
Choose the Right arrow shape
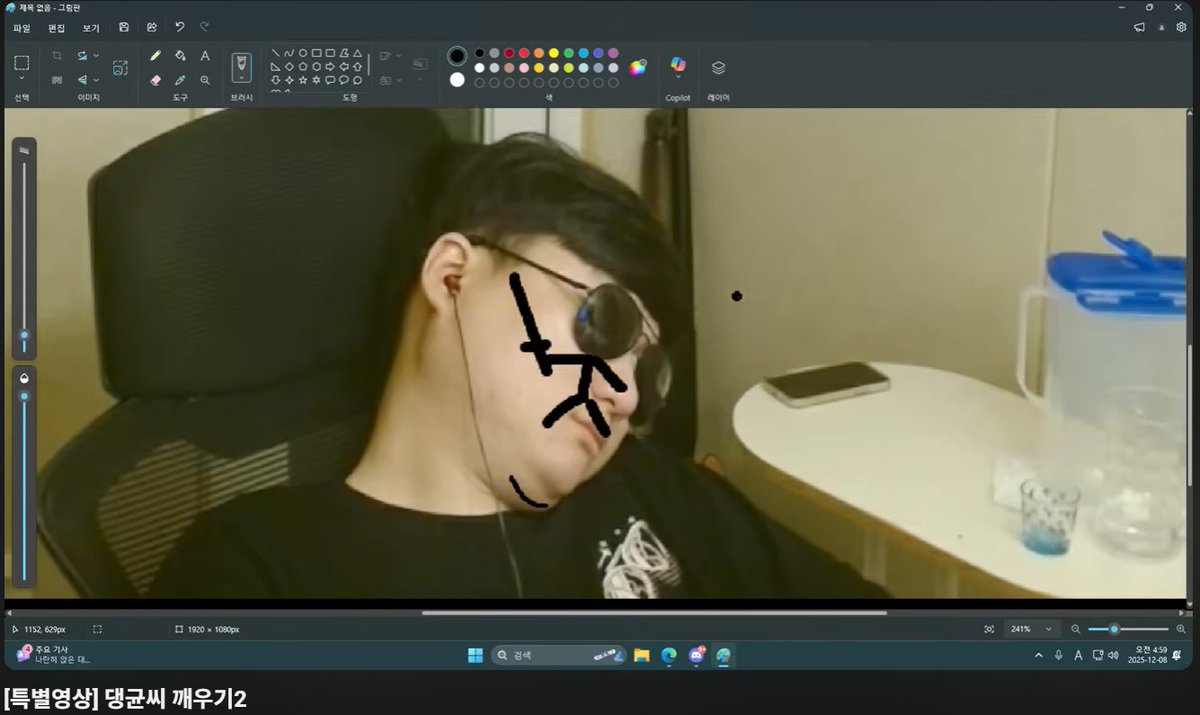coord(330,67)
